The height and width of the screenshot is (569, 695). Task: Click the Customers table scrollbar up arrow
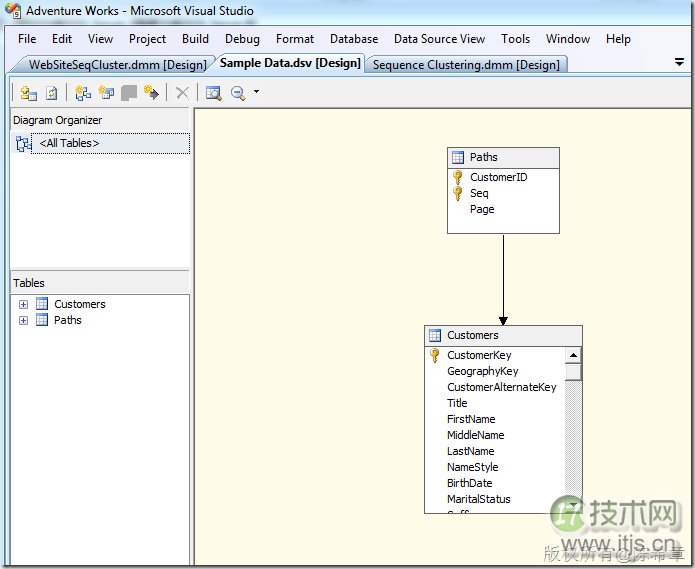click(573, 355)
